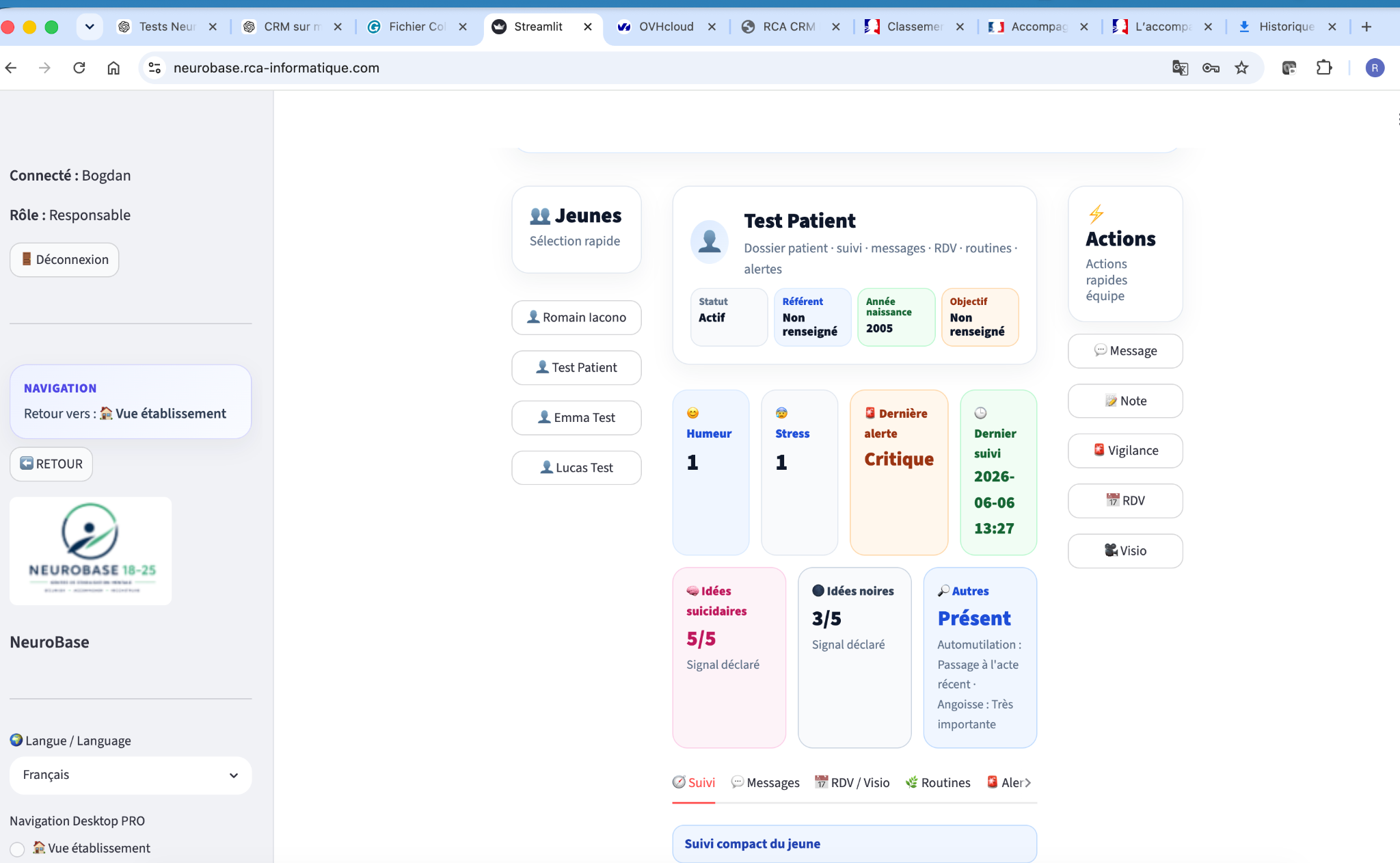Screen dimensions: 1400x863
Task: Open the Routines tab
Action: (x=938, y=782)
